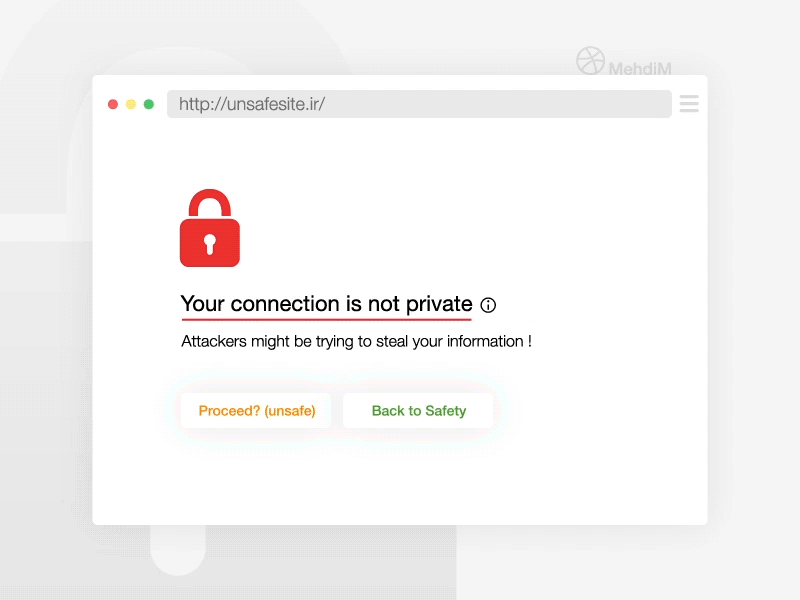Focus the address bar field

500,104
